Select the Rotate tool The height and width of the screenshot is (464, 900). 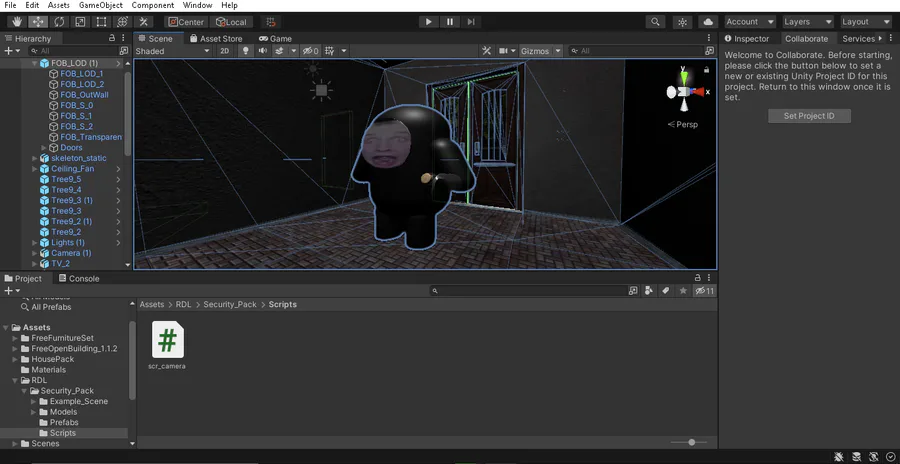[59, 22]
